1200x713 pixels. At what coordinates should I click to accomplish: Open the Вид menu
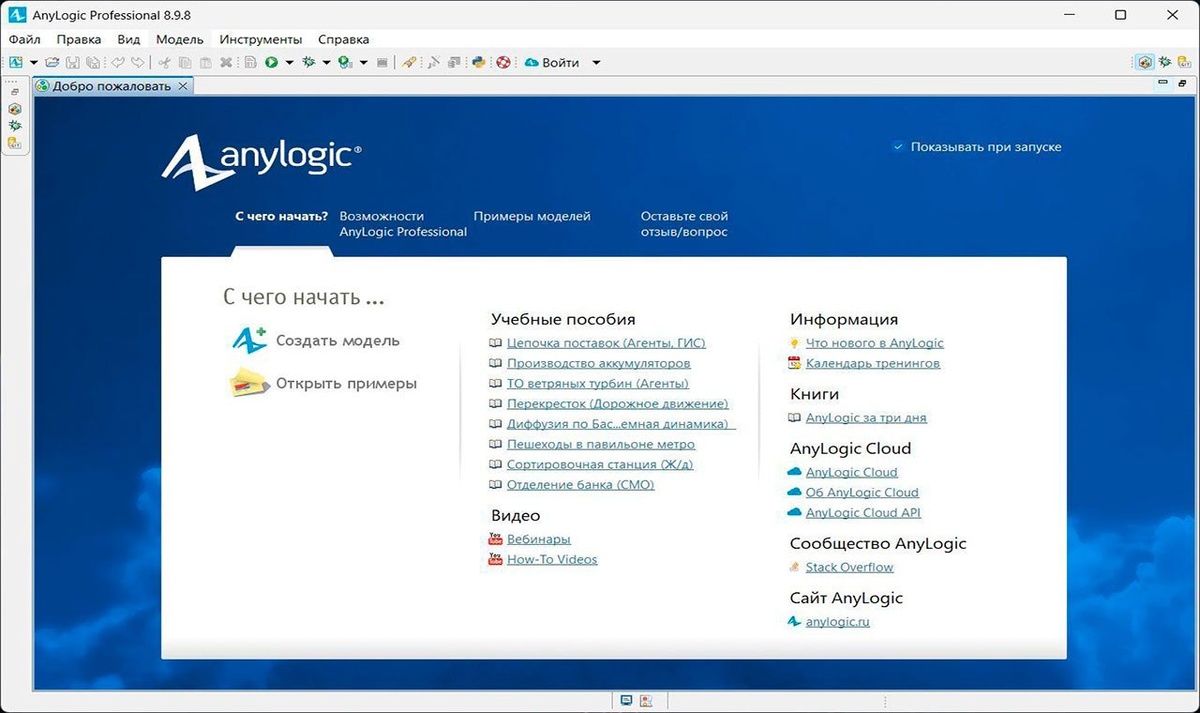(x=128, y=39)
